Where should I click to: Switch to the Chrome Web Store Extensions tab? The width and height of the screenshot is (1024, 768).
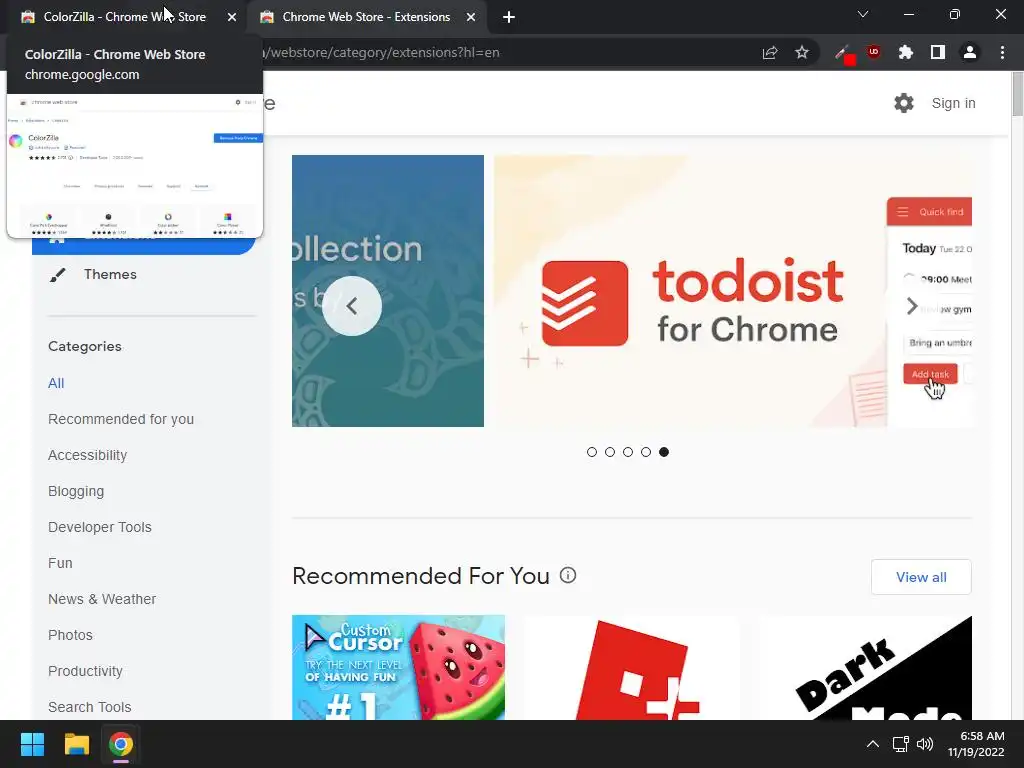pos(366,17)
